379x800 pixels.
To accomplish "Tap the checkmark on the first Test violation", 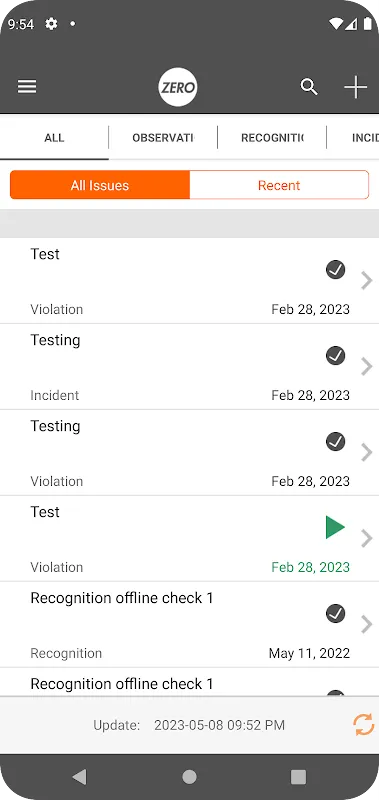I will (335, 269).
